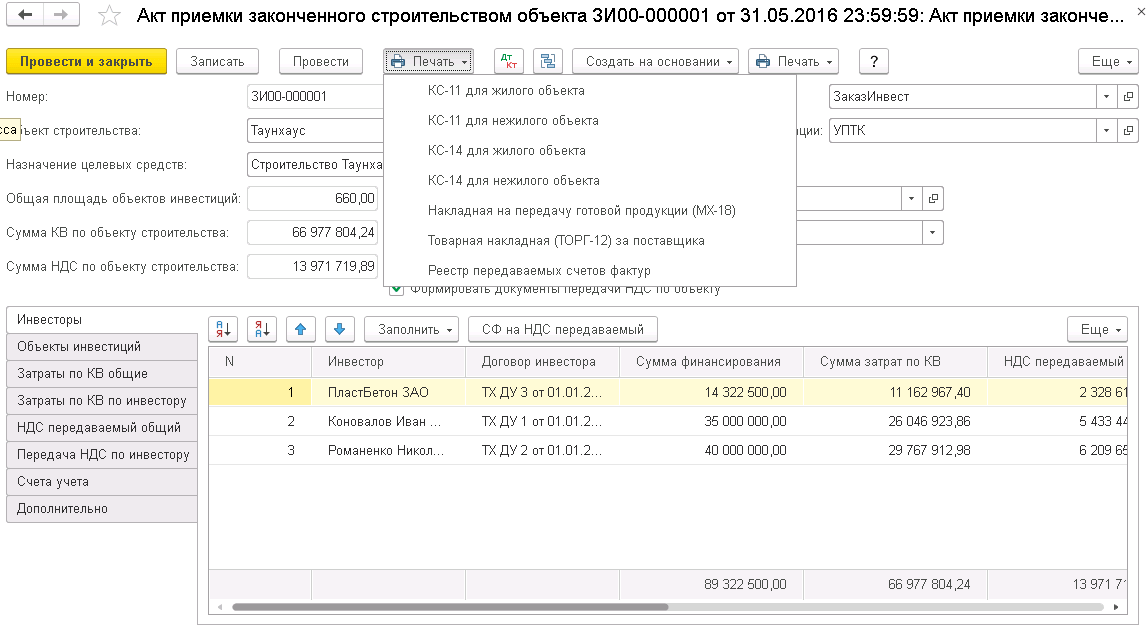Toggle Формировать документы передачи НДС checkbox
This screenshot has width=1148, height=635.
[x=397, y=289]
